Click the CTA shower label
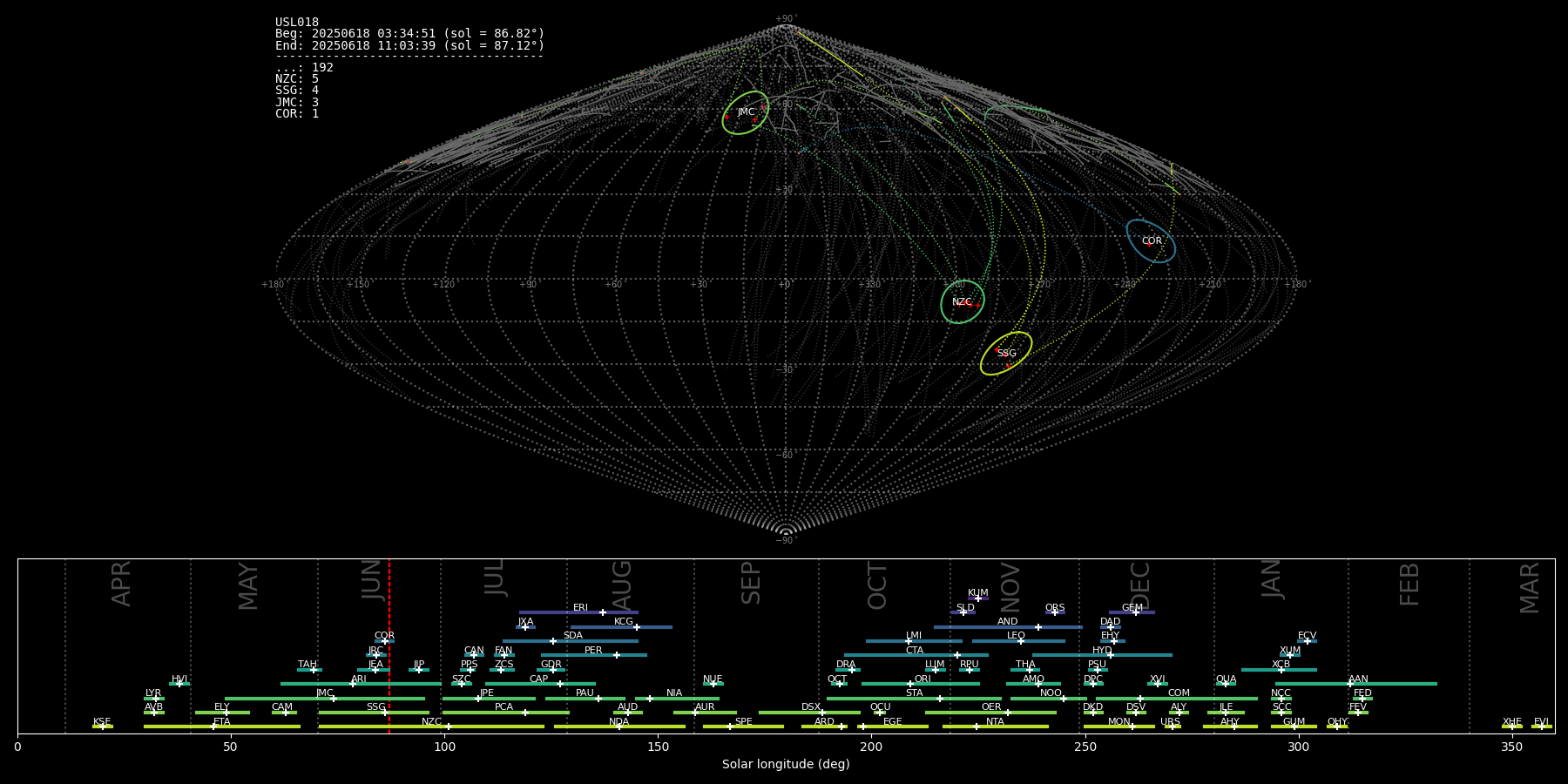1568x784 pixels. tap(914, 651)
